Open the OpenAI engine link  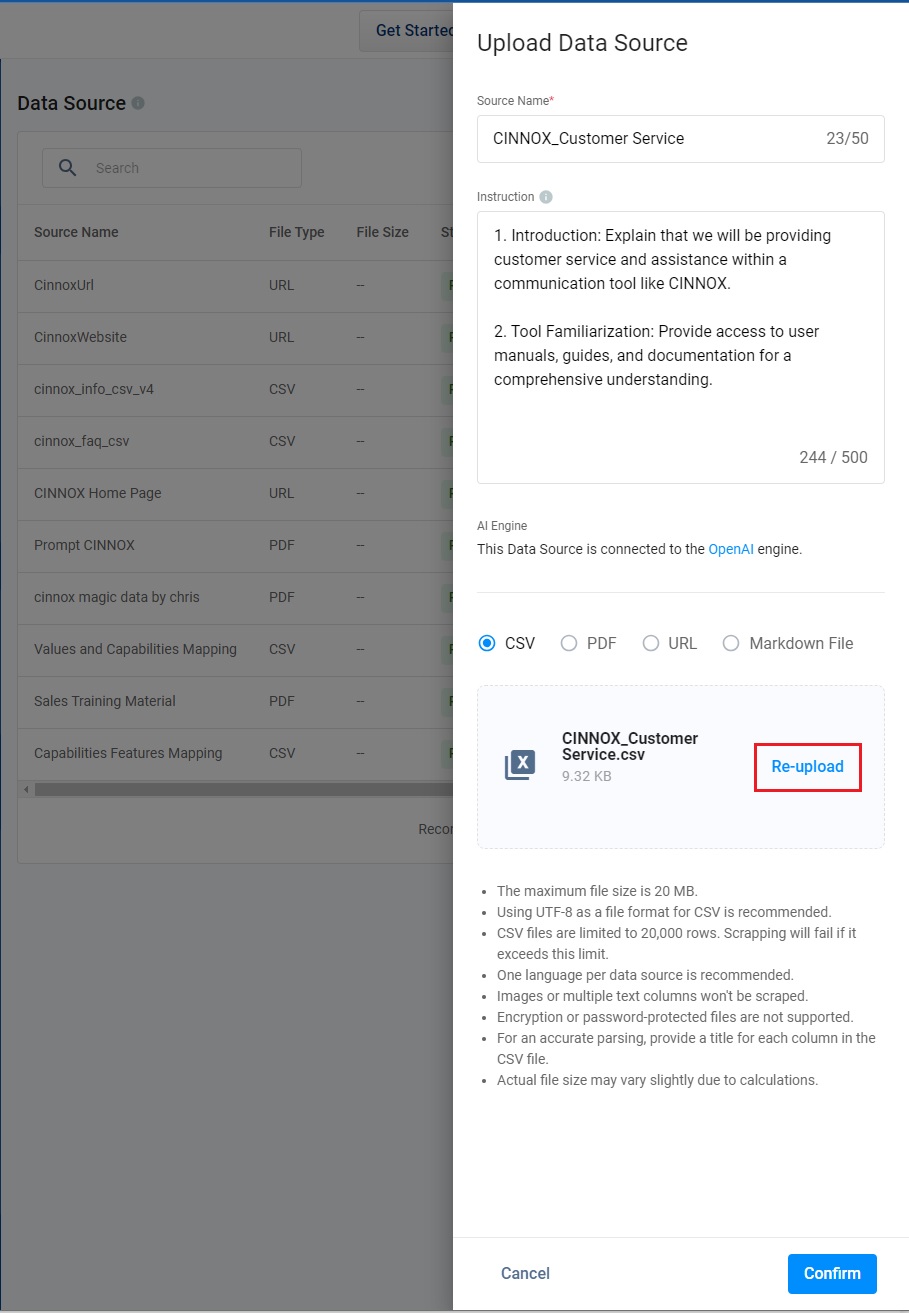(x=732, y=549)
